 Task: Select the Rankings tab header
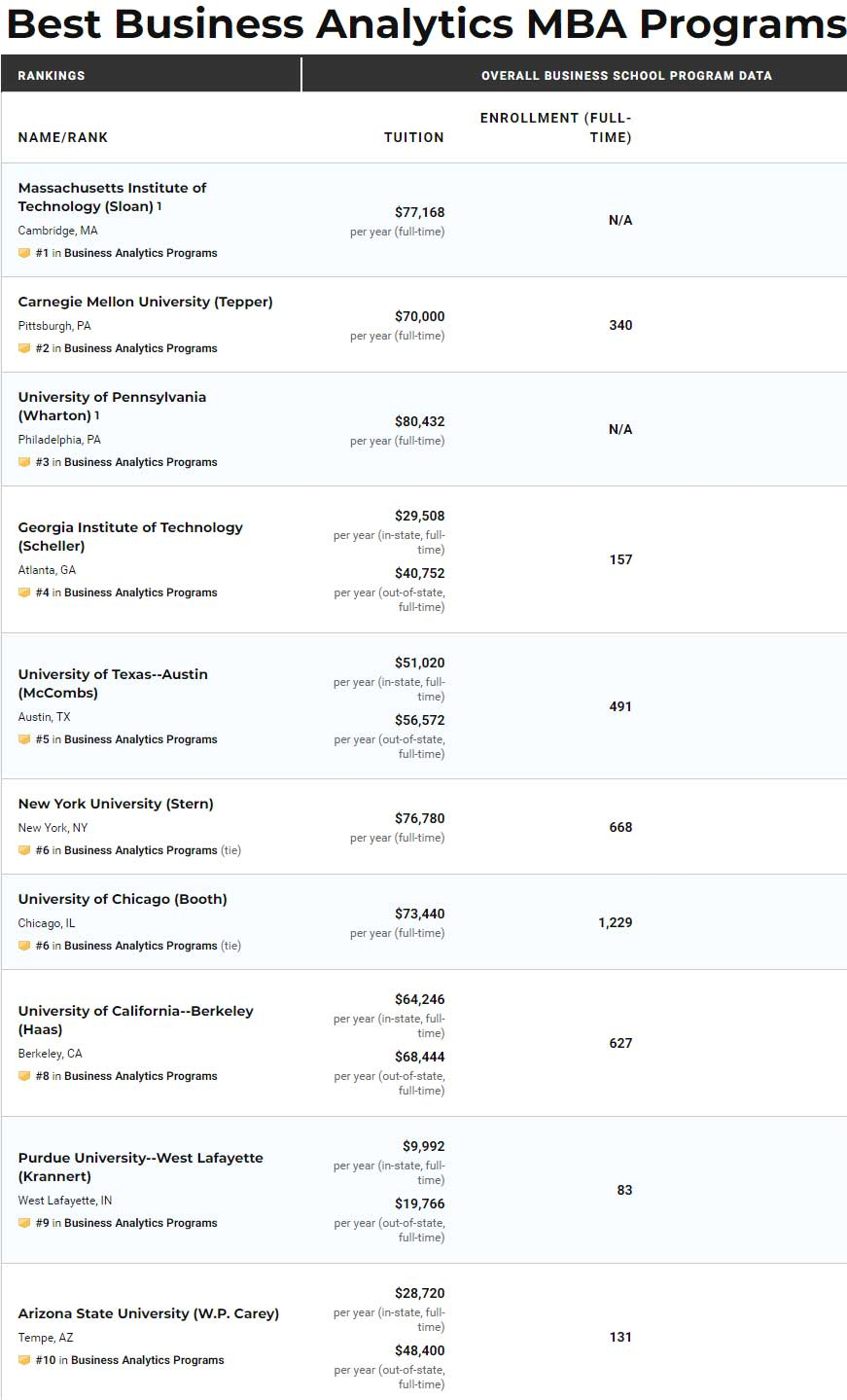(52, 75)
